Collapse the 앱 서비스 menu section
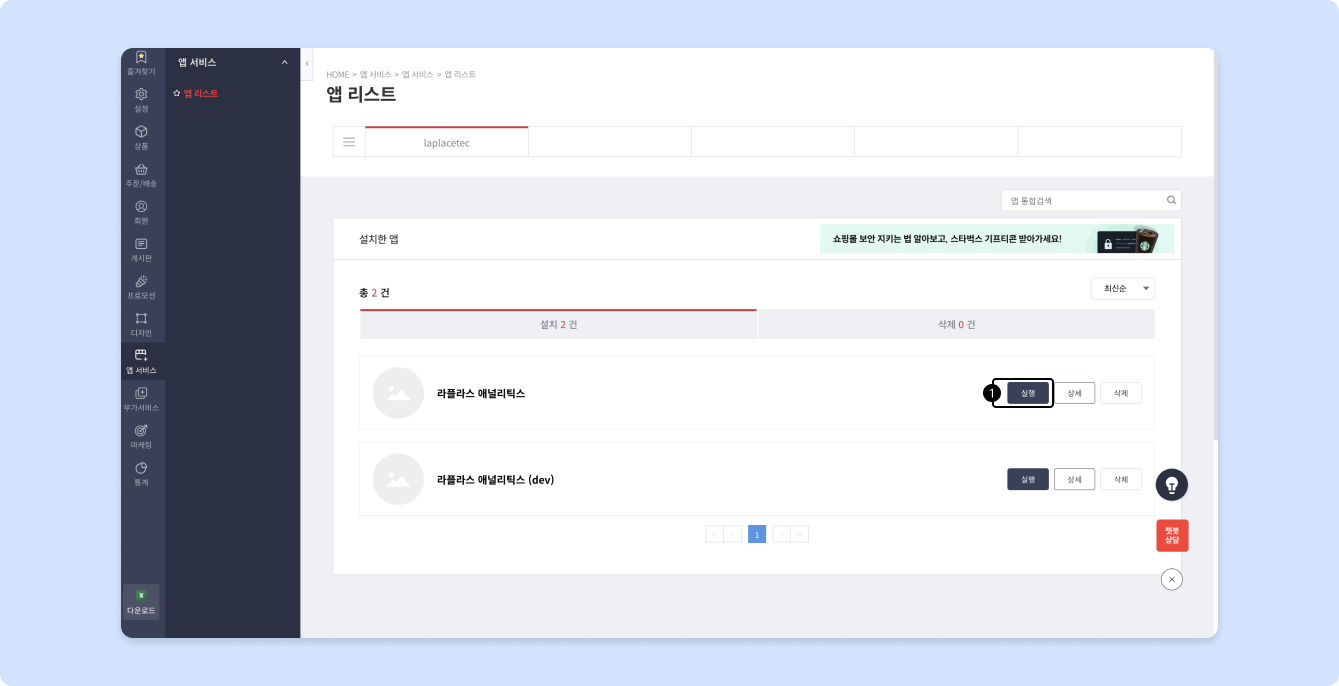Screen dimensions: 1339x686 284,63
